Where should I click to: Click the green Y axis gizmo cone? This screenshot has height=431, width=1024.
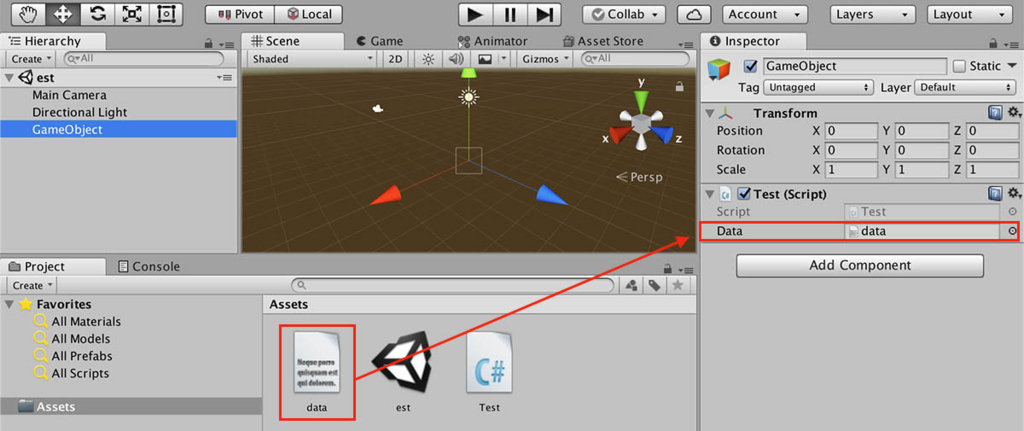click(x=642, y=101)
